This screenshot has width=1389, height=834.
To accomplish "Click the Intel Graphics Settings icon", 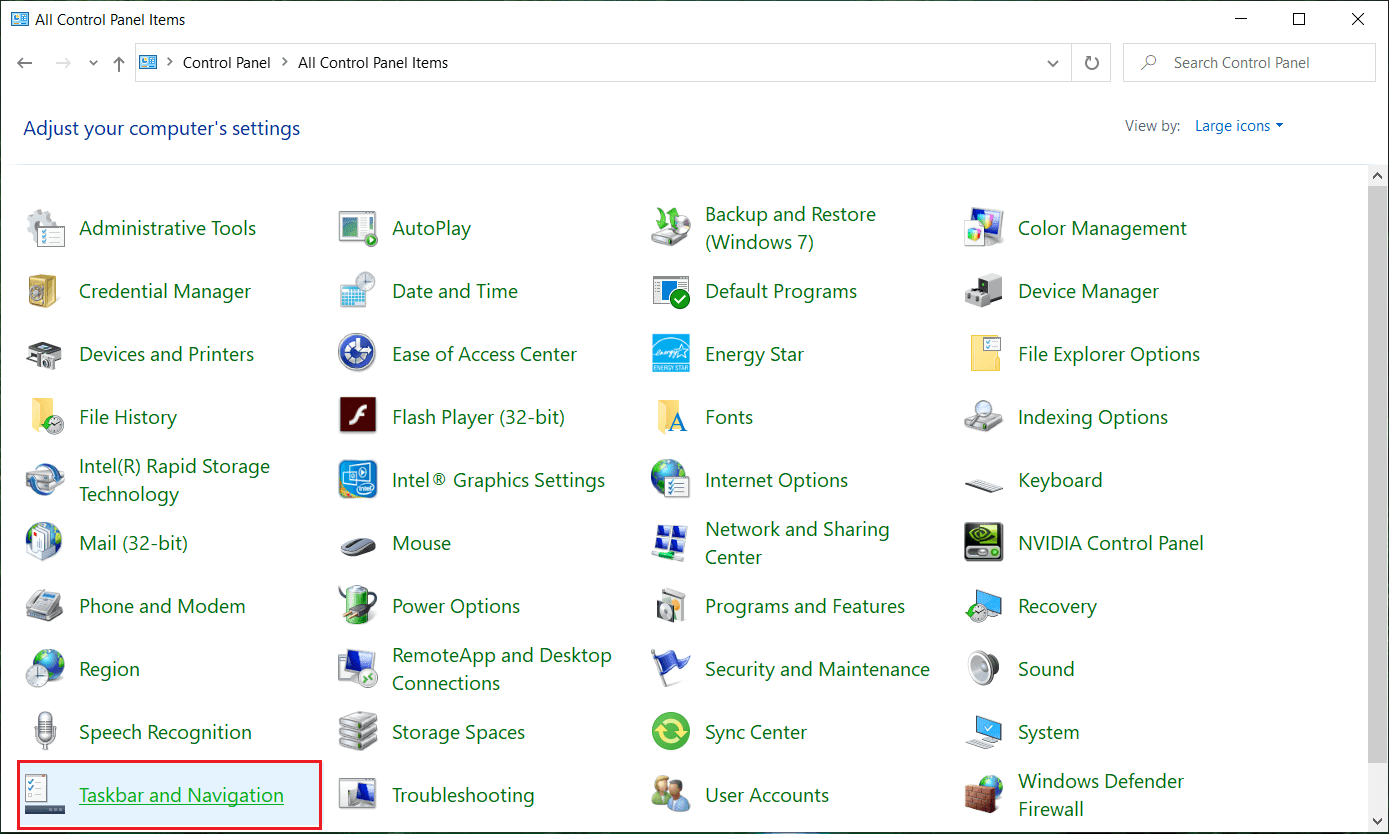I will tap(358, 480).
